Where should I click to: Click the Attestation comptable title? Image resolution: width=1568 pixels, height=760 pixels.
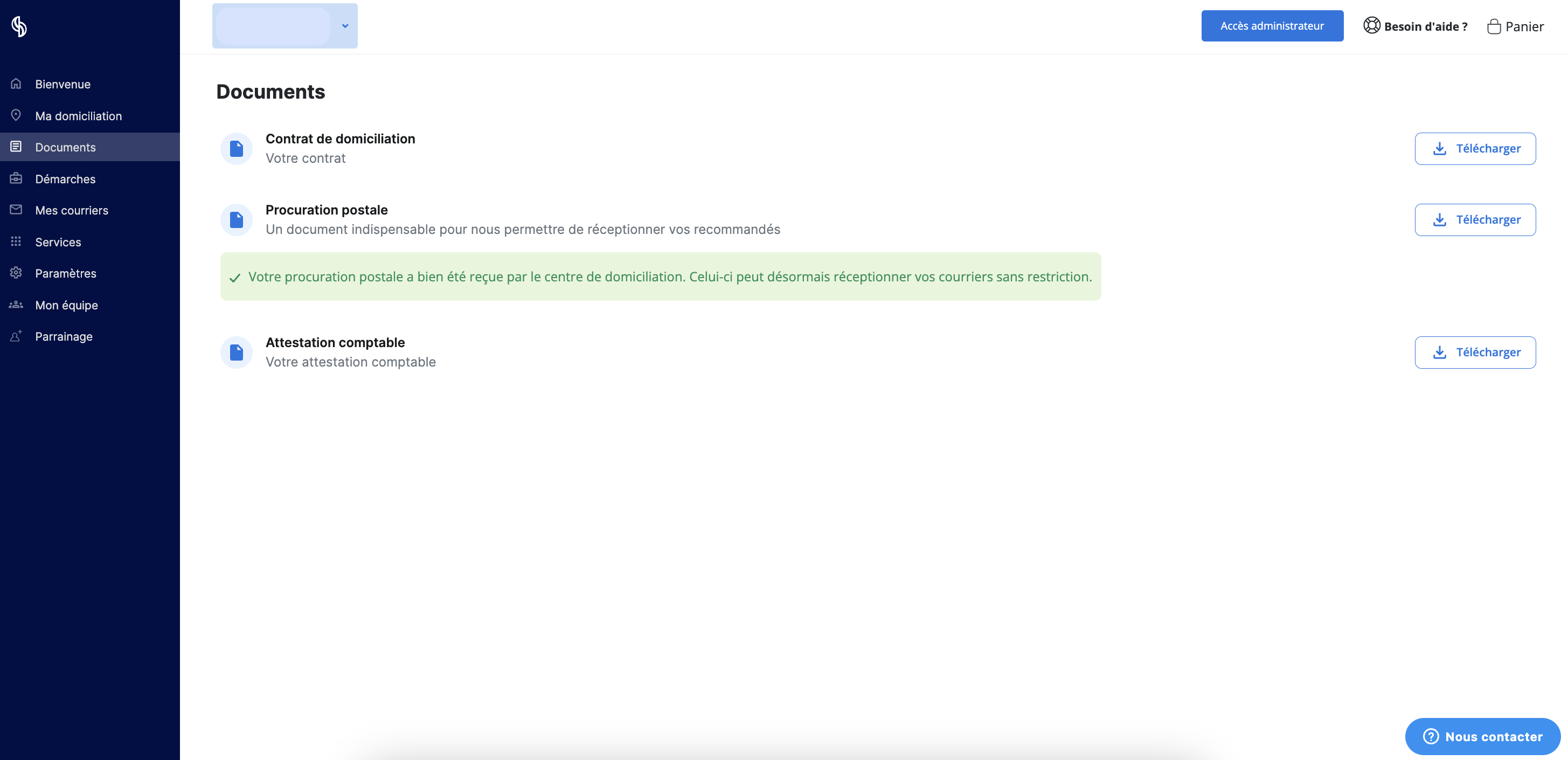pyautogui.click(x=335, y=343)
